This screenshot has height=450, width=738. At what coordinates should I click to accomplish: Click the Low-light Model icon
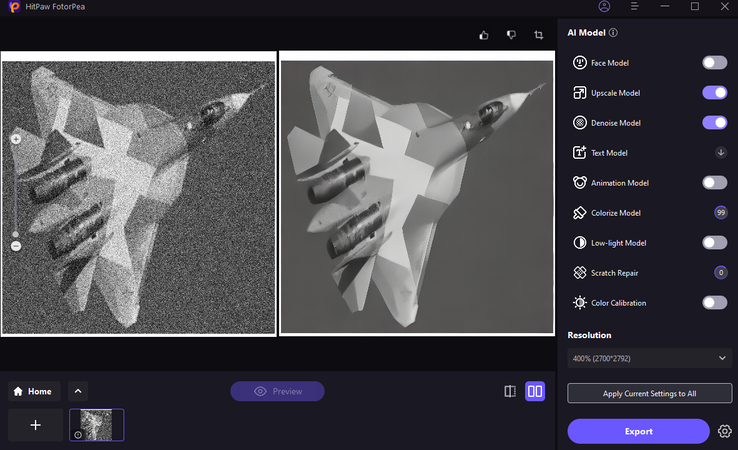579,243
